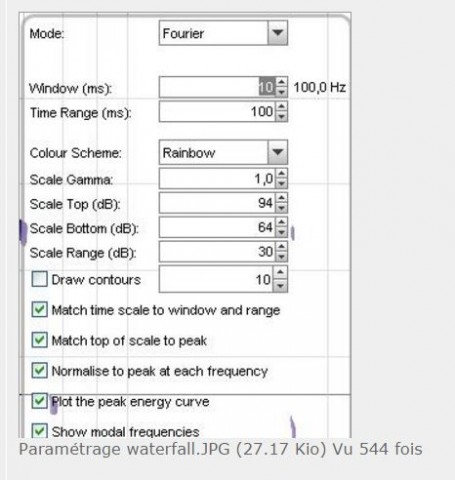This screenshot has height=480, width=455.
Task: Increase Scale Range (dB) with up arrow
Action: [x=282, y=247]
